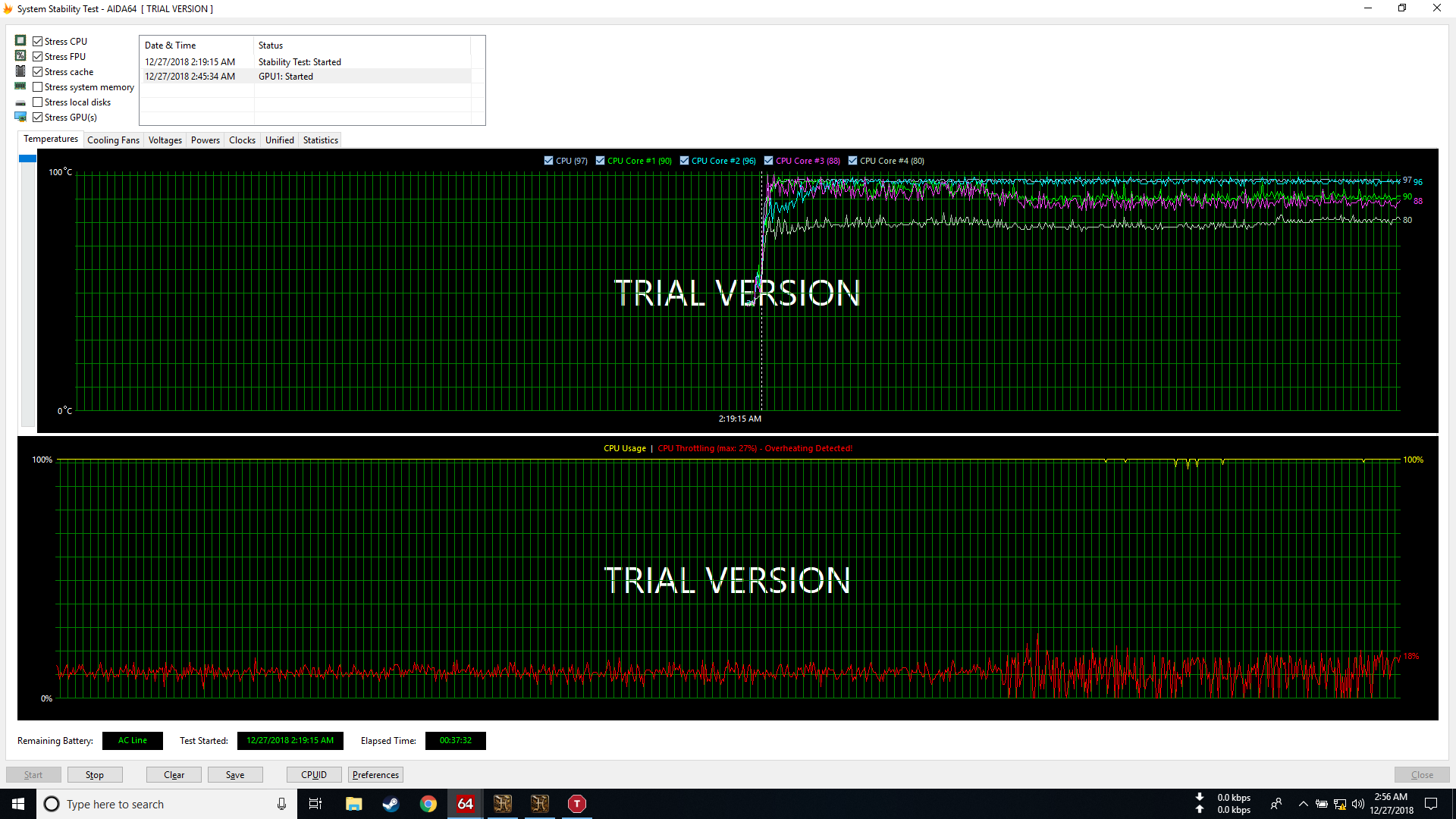1456x819 pixels.
Task: Open File Explorer from the taskbar
Action: (353, 804)
